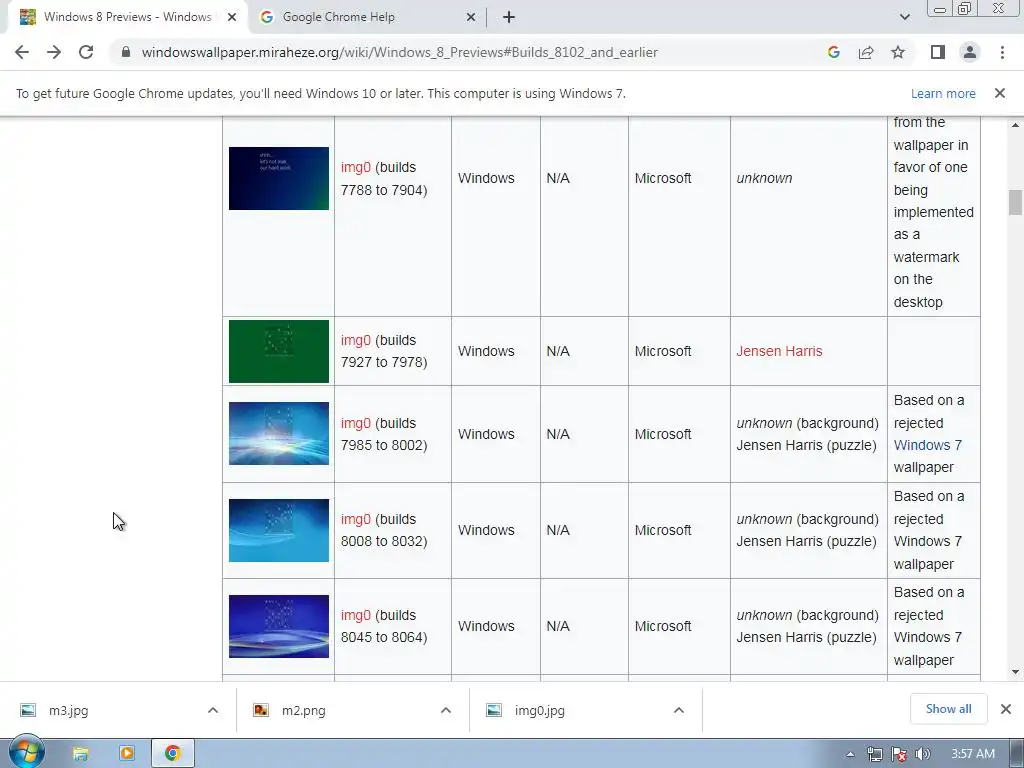The height and width of the screenshot is (768, 1024).
Task: Bookmark this tab with the star
Action: point(898,52)
